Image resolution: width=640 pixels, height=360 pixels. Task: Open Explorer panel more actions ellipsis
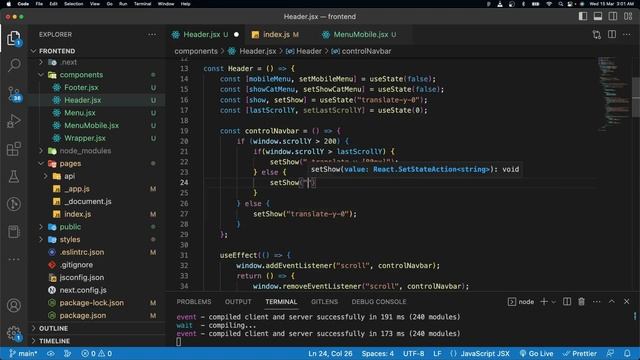(x=152, y=35)
